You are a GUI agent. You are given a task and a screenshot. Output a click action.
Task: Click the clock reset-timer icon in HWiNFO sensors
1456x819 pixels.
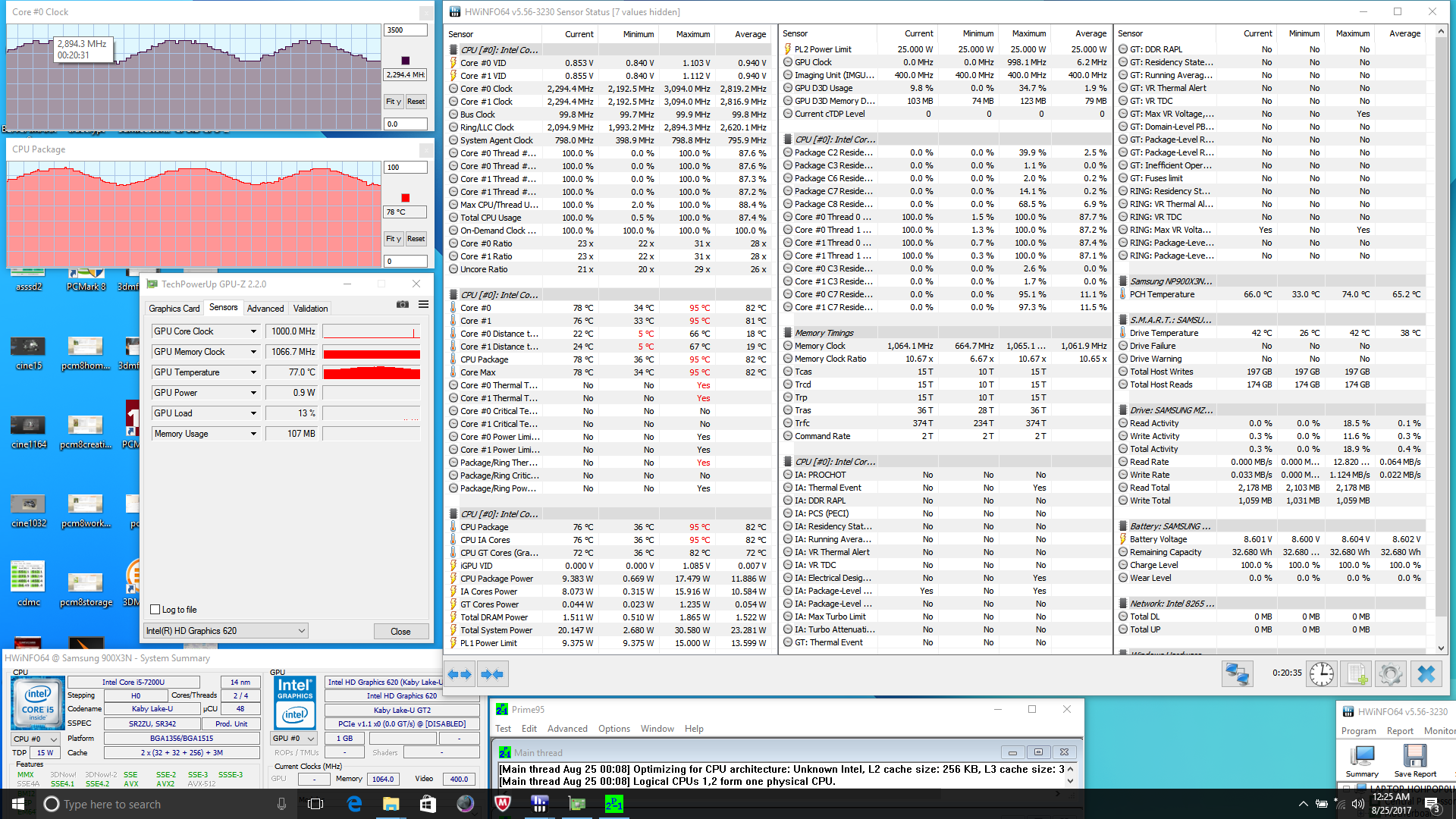tap(1322, 674)
